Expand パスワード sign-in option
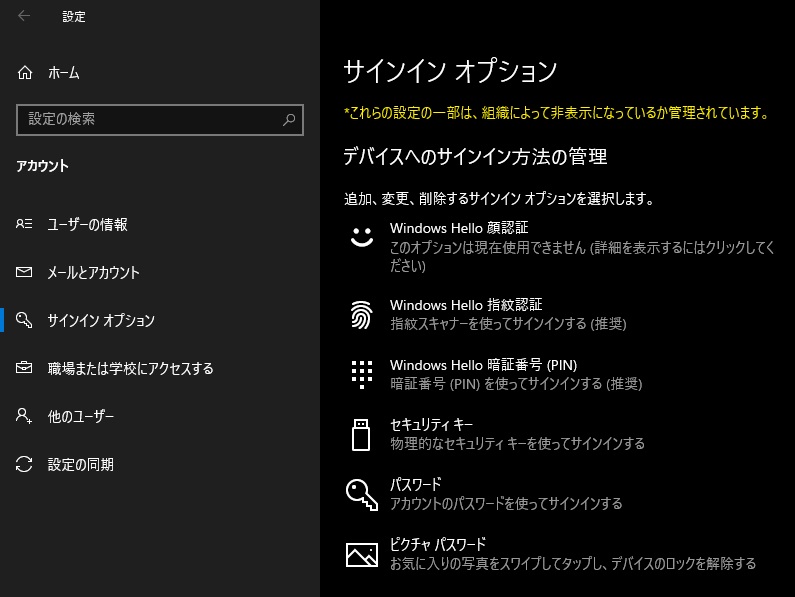Viewport: 795px width, 597px height. coord(560,494)
